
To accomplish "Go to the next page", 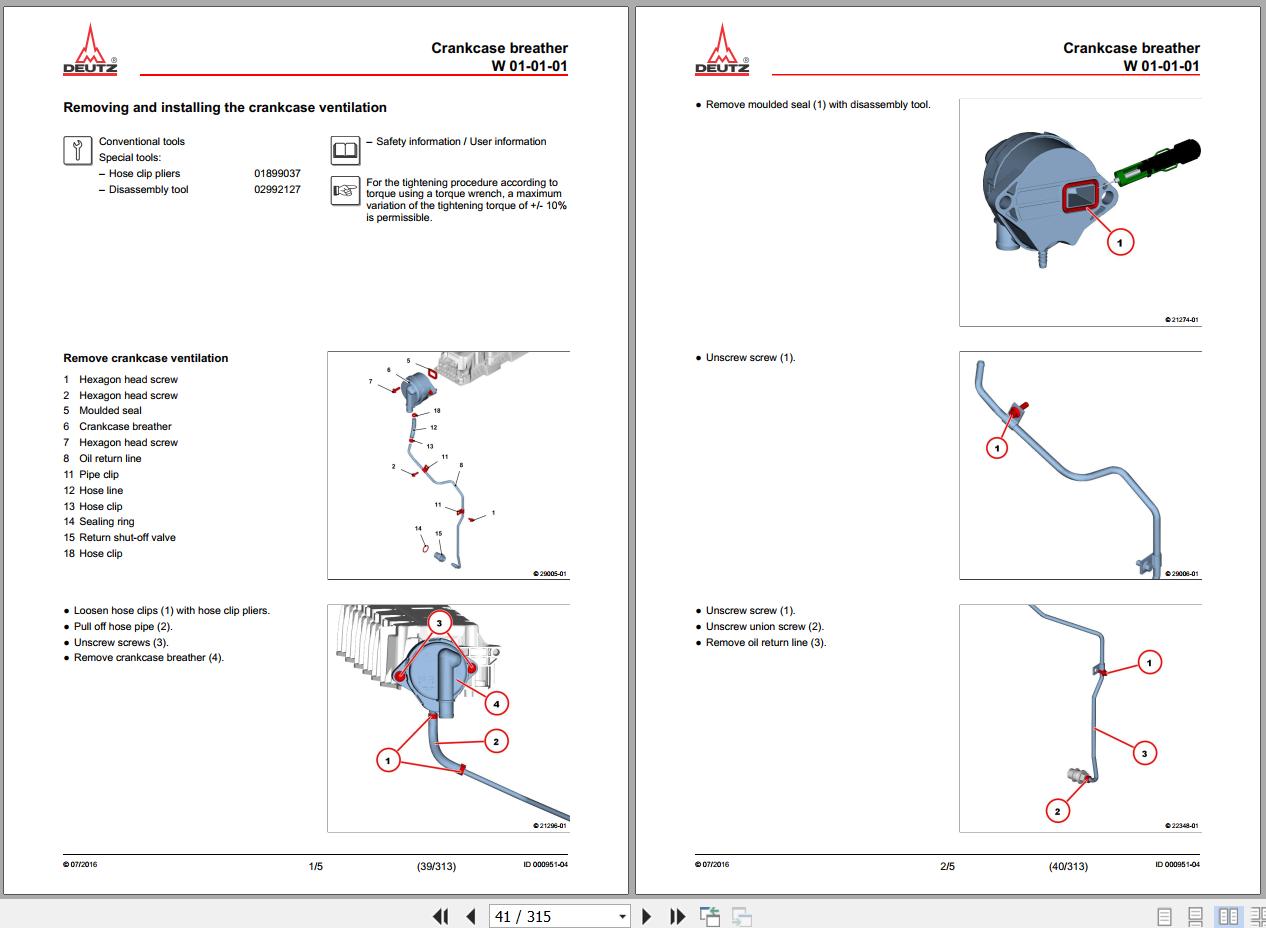I will coord(647,916).
